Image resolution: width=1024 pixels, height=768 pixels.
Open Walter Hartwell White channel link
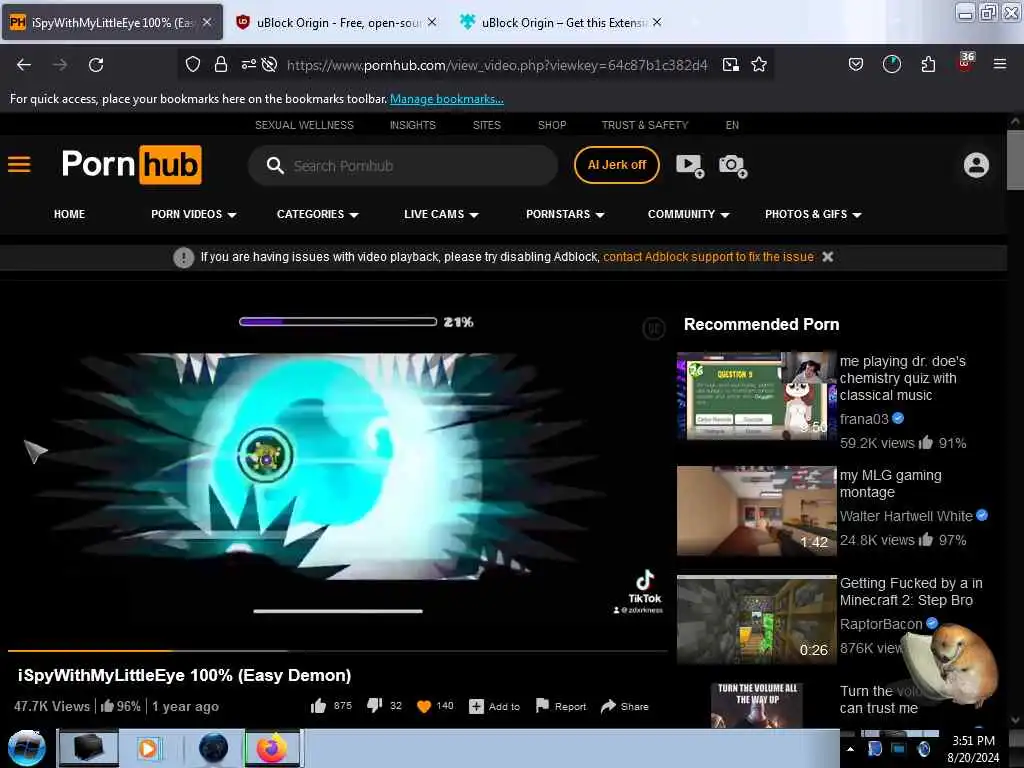tap(906, 516)
